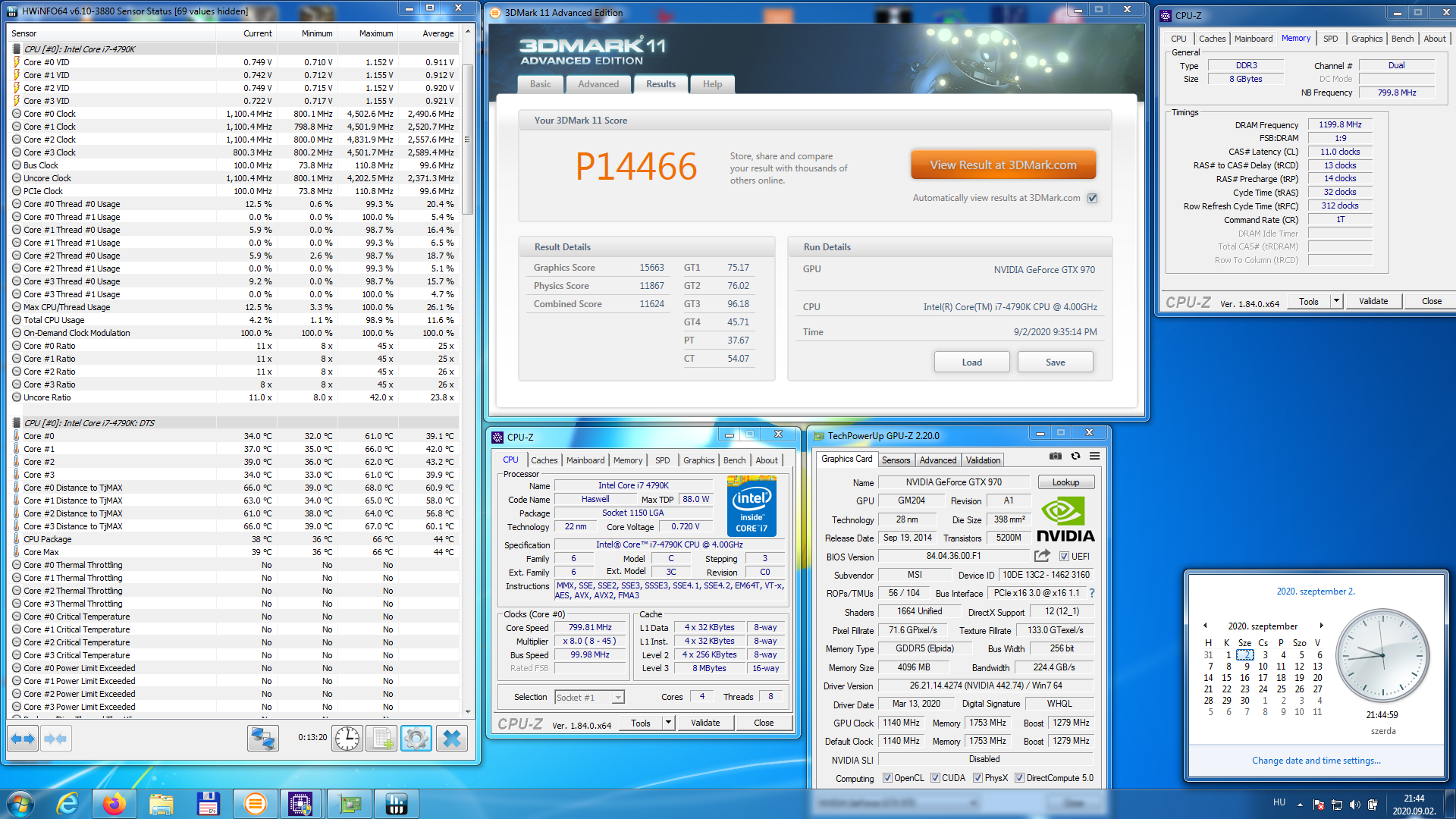Open Firefox from the taskbar
1456x819 pixels.
(x=115, y=804)
